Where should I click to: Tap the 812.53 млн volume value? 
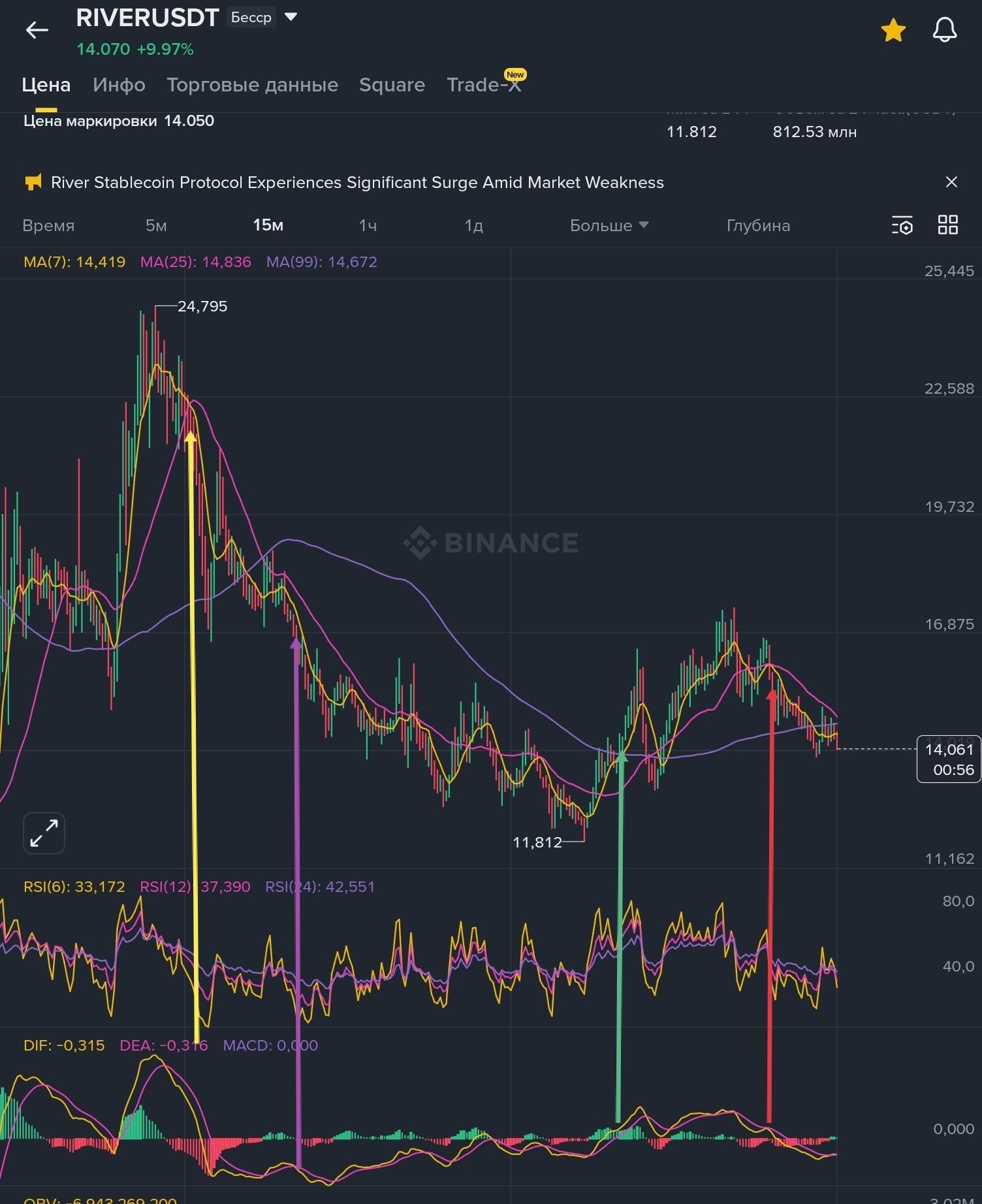coord(815,132)
